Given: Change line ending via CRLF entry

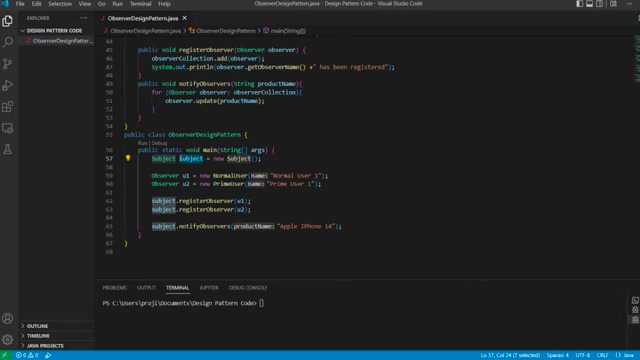Looking at the screenshot, I should [602, 355].
